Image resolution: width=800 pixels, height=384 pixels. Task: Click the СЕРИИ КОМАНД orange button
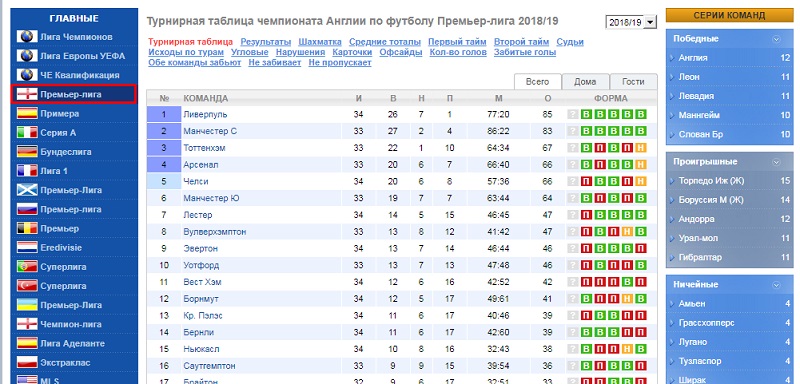729,15
